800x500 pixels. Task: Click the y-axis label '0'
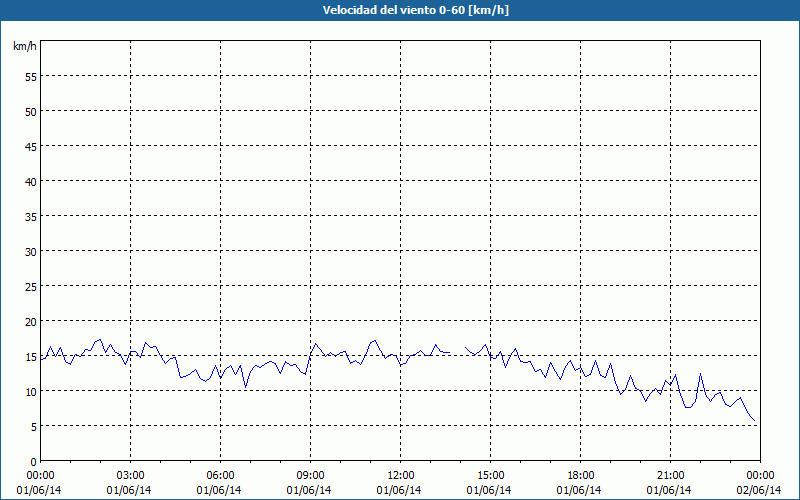[34, 462]
